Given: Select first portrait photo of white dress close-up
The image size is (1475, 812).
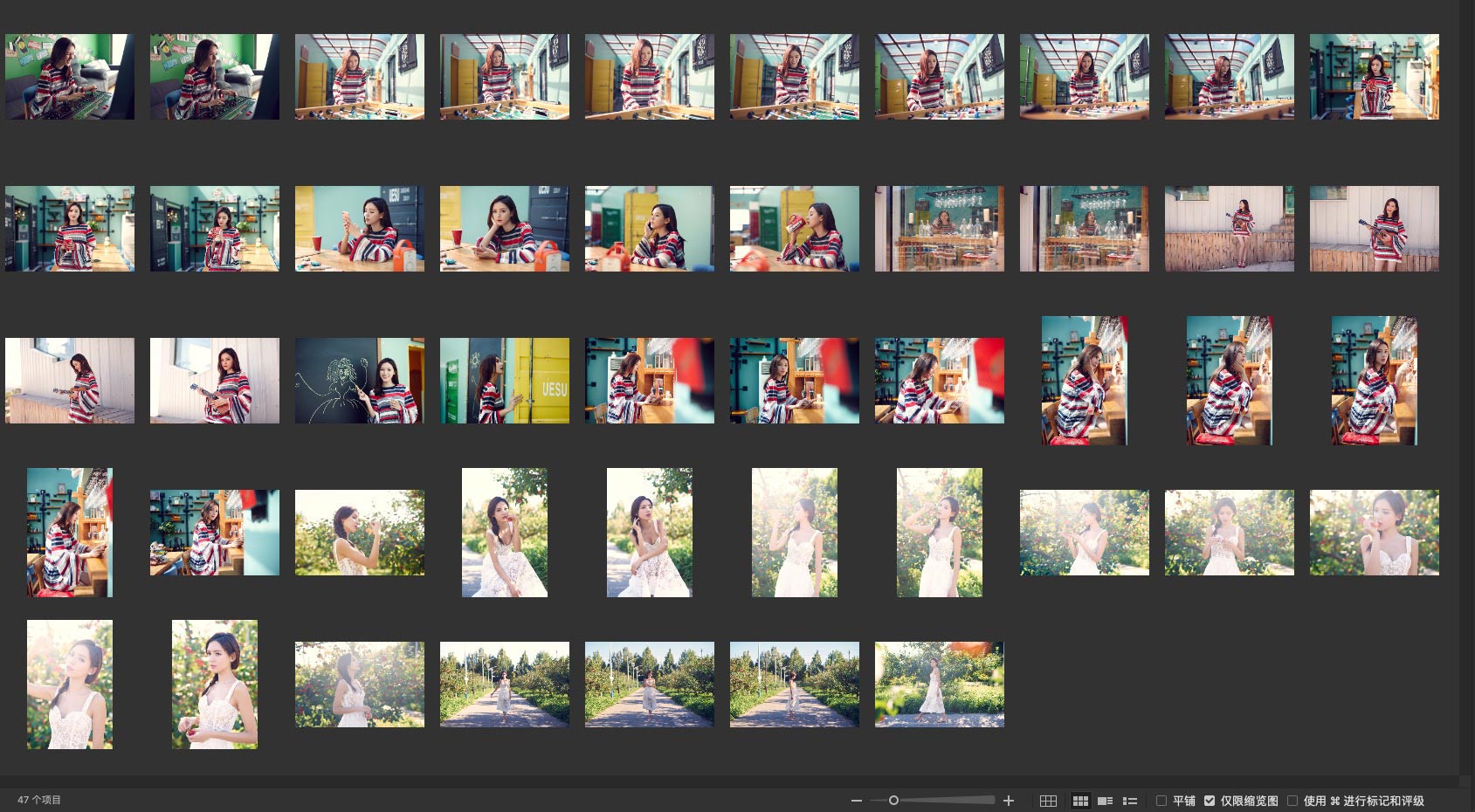Looking at the screenshot, I should tap(70, 685).
